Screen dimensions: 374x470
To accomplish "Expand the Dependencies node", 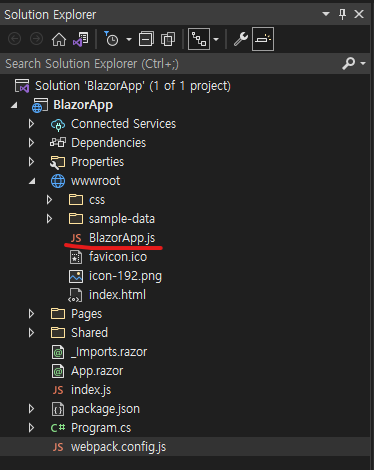I will [31, 143].
